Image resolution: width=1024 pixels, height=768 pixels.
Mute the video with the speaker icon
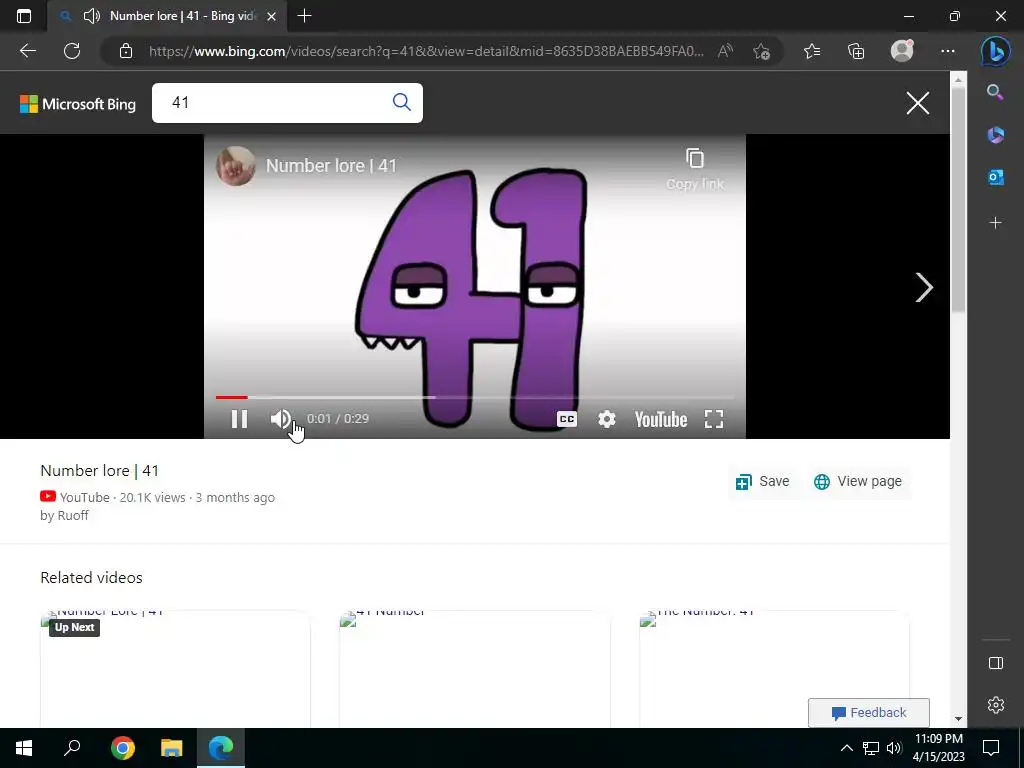(280, 419)
